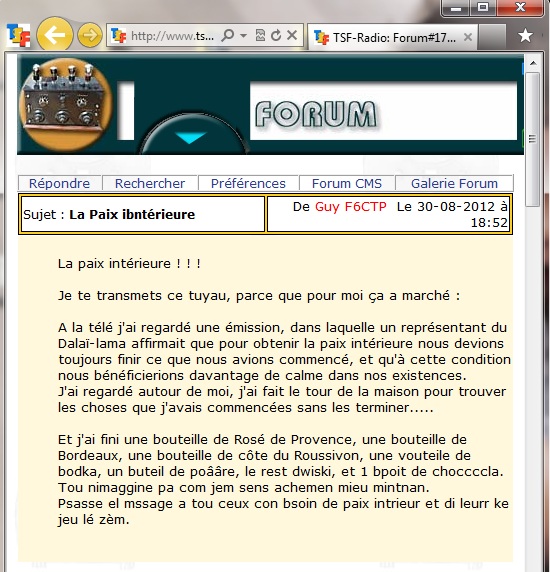The width and height of the screenshot is (550, 572).
Task: Open the Préférences menu item
Action: pos(248,183)
